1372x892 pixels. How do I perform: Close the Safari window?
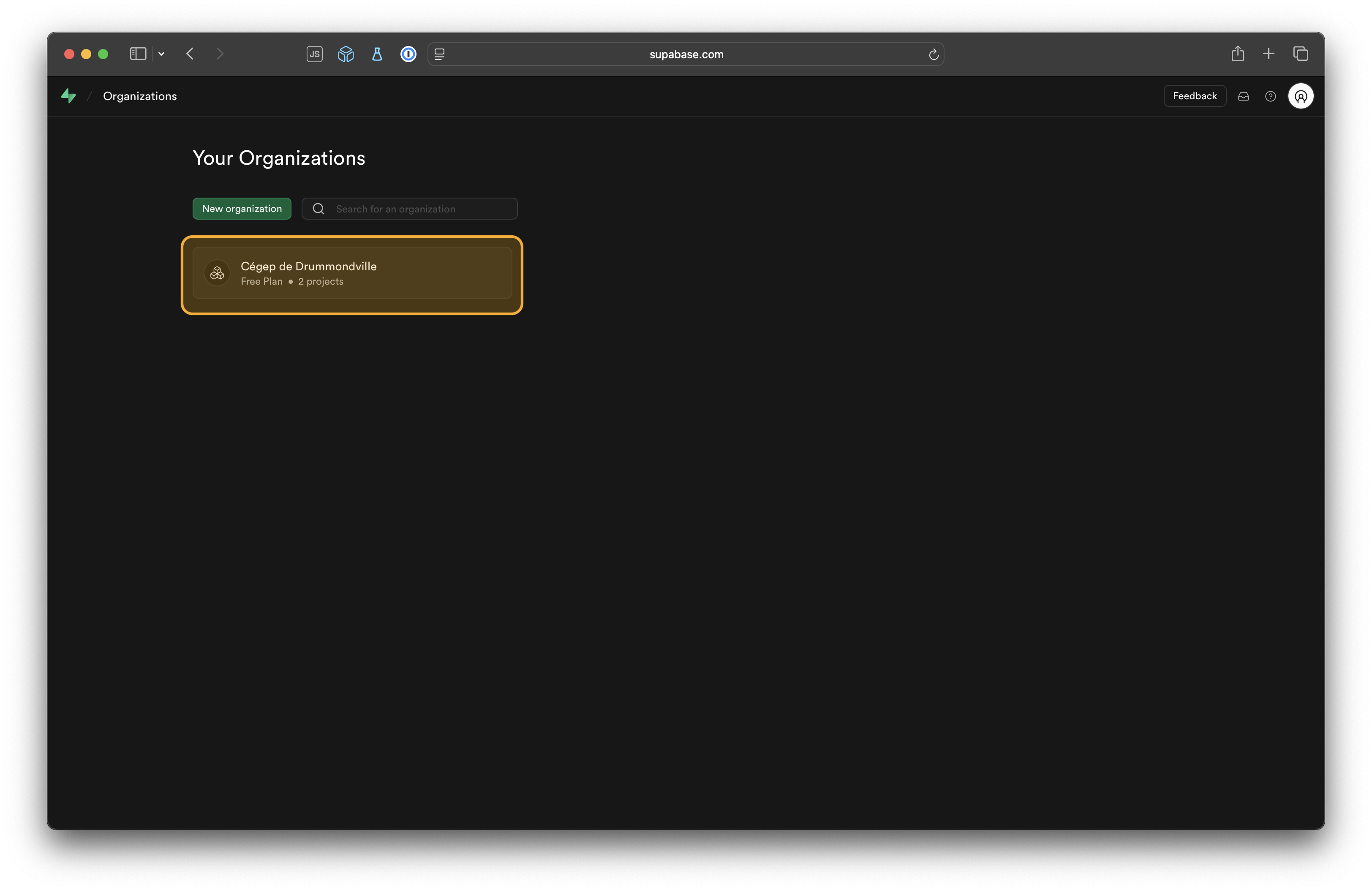pyautogui.click(x=69, y=54)
